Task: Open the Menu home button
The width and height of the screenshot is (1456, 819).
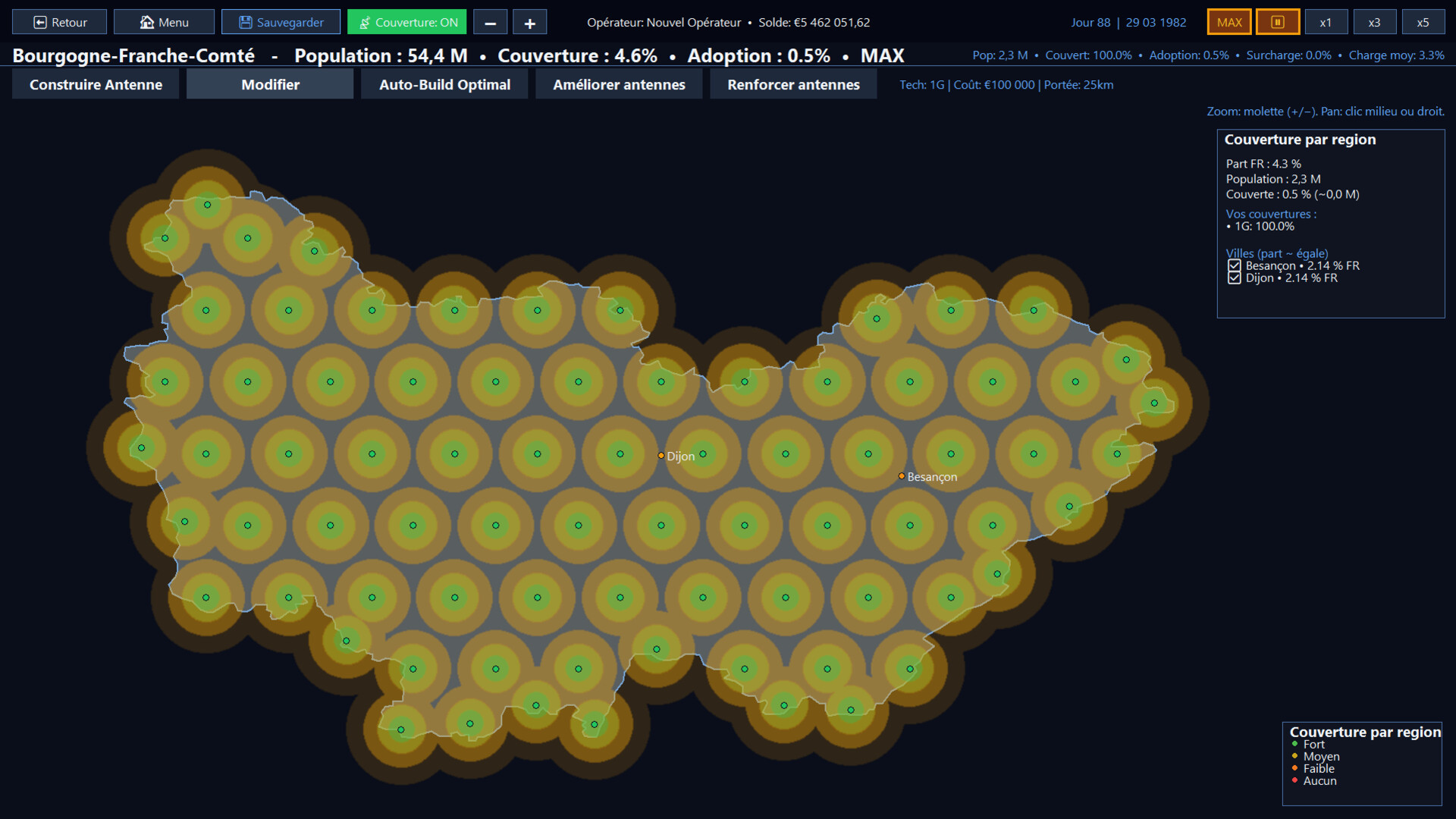Action: [164, 22]
